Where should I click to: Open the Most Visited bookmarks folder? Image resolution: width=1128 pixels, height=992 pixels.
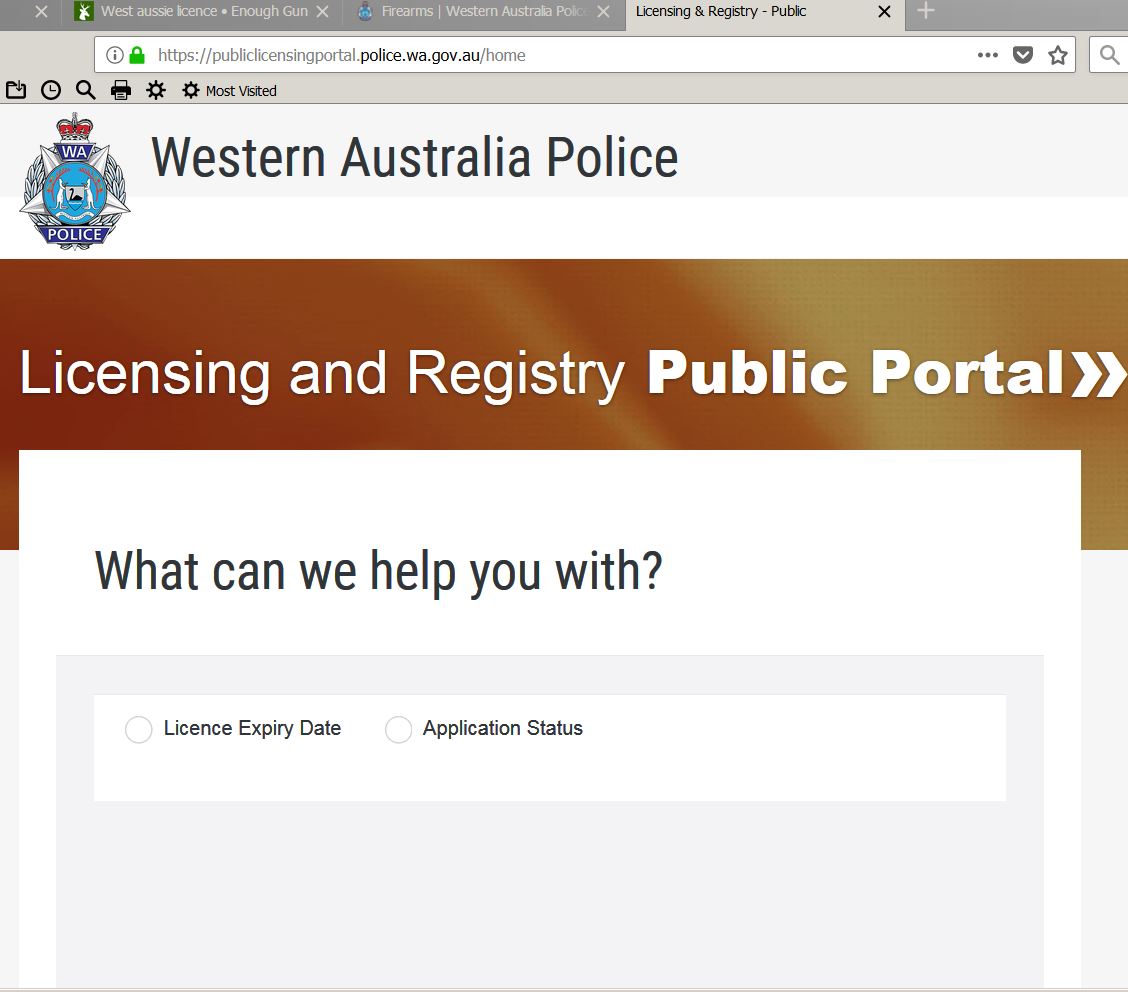pyautogui.click(x=229, y=91)
